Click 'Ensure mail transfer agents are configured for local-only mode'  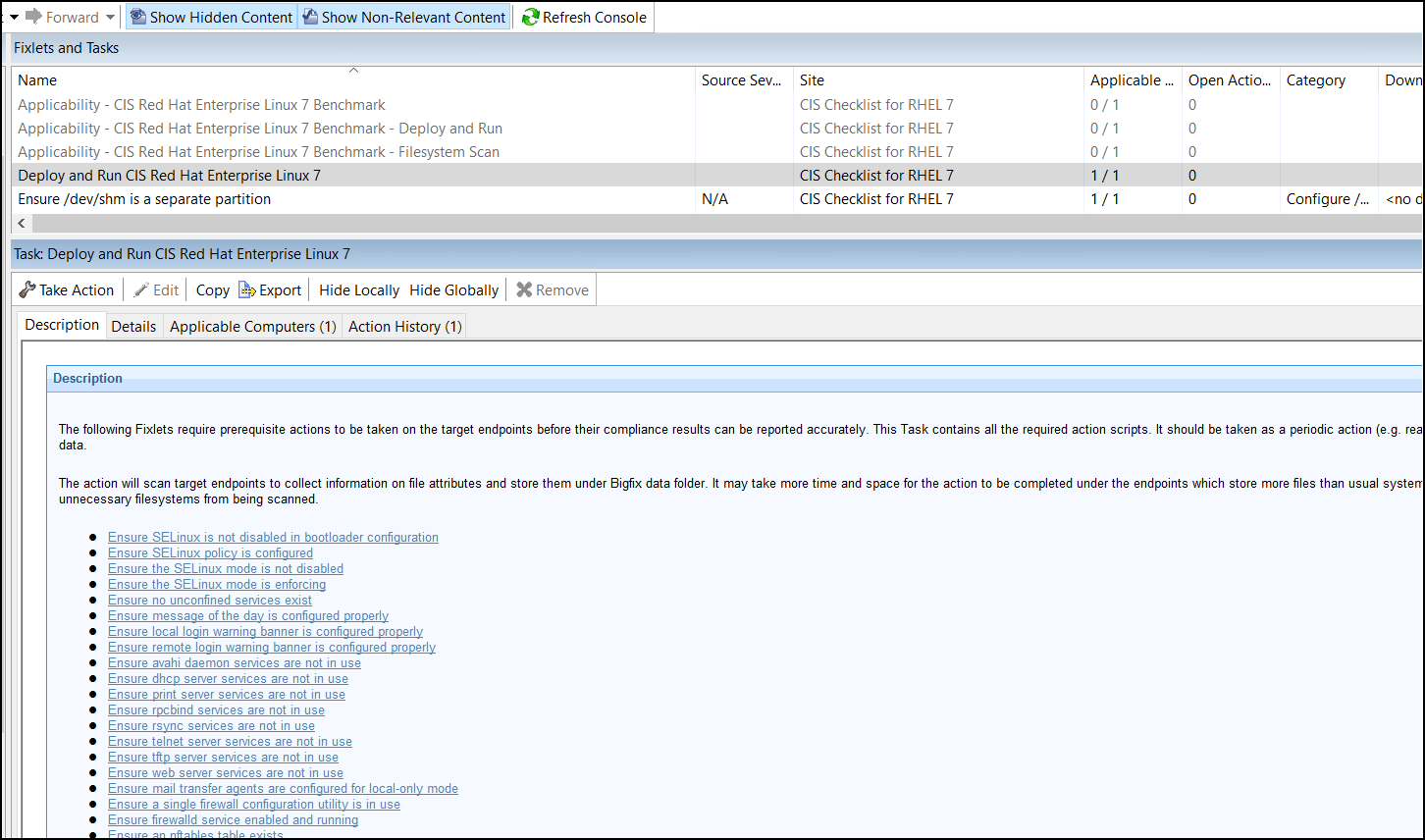[x=283, y=788]
